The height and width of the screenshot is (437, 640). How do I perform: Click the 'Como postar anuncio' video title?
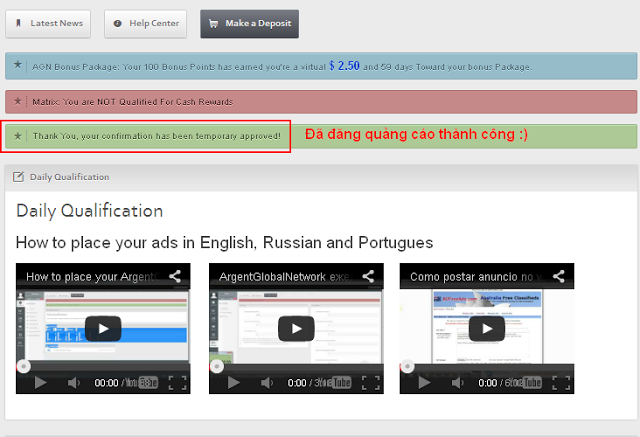tap(477, 277)
